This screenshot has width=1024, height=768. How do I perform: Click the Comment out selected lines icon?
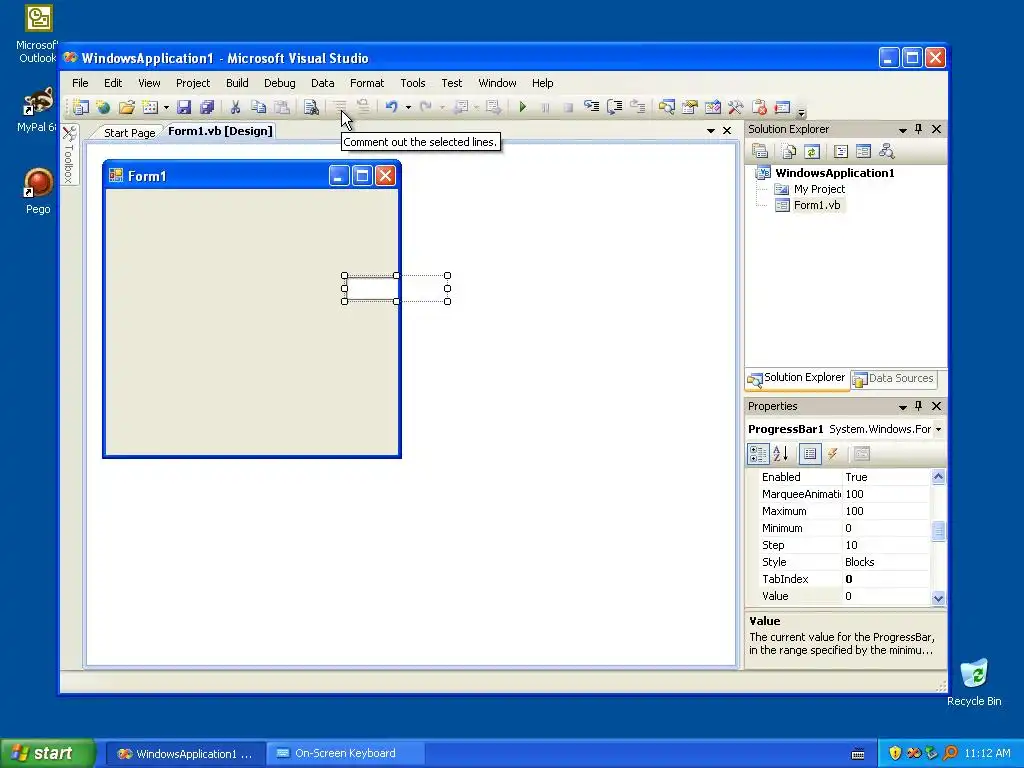(340, 107)
